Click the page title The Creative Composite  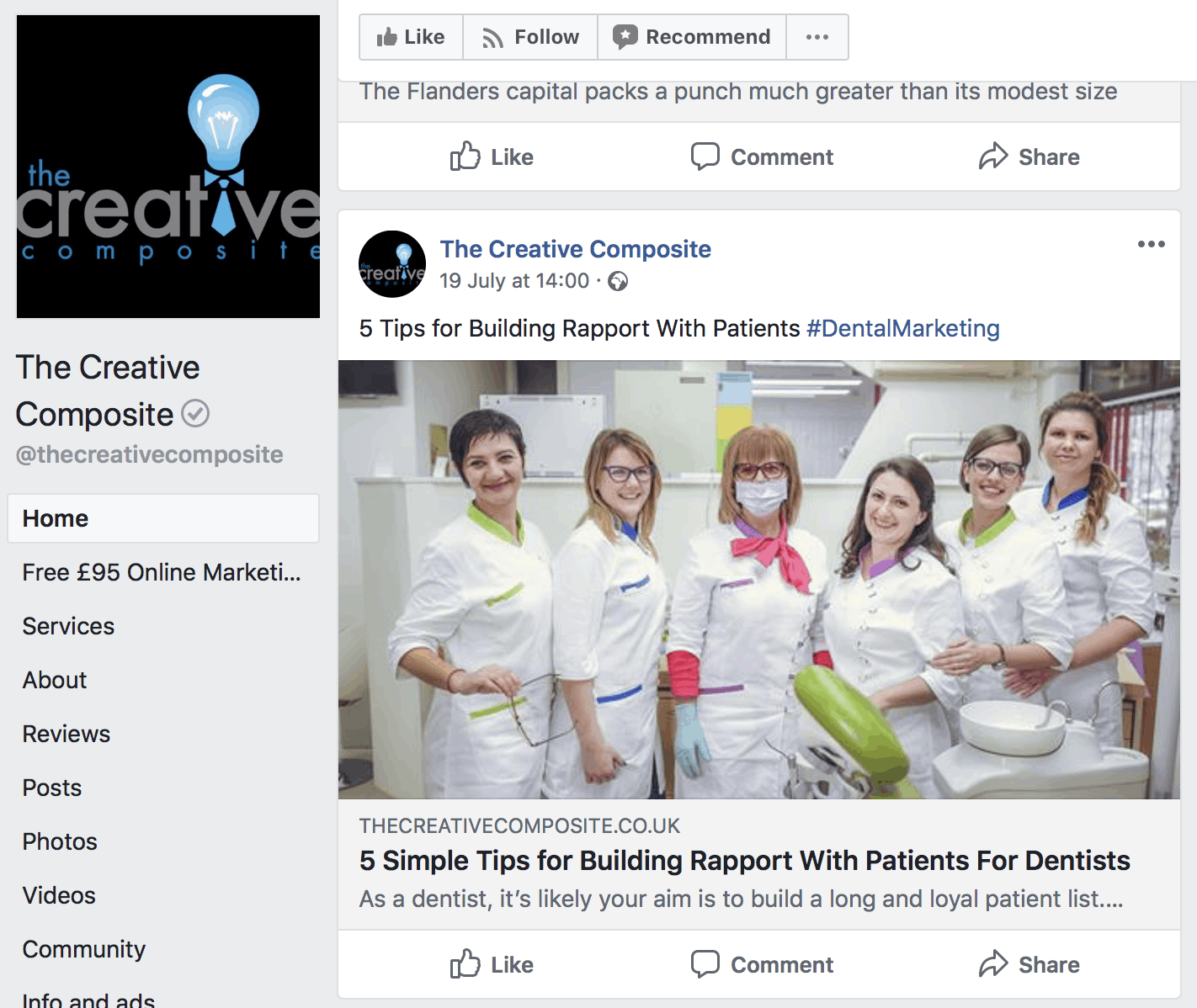(108, 390)
